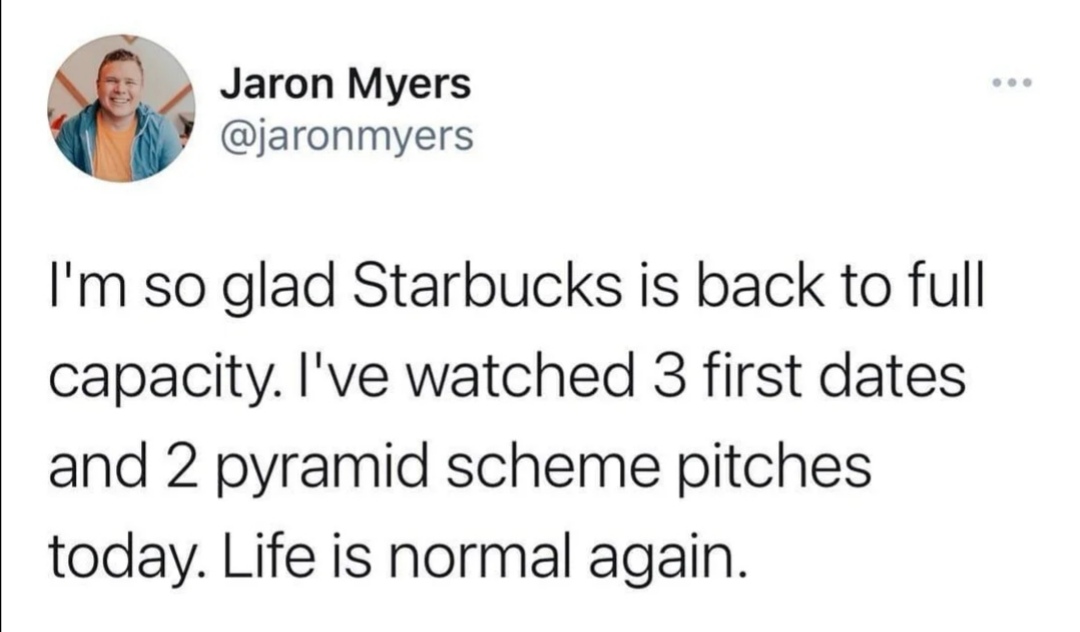This screenshot has height=632, width=1080.
Task: Click the sentence 'Life is normal again.'
Action: 485,558
